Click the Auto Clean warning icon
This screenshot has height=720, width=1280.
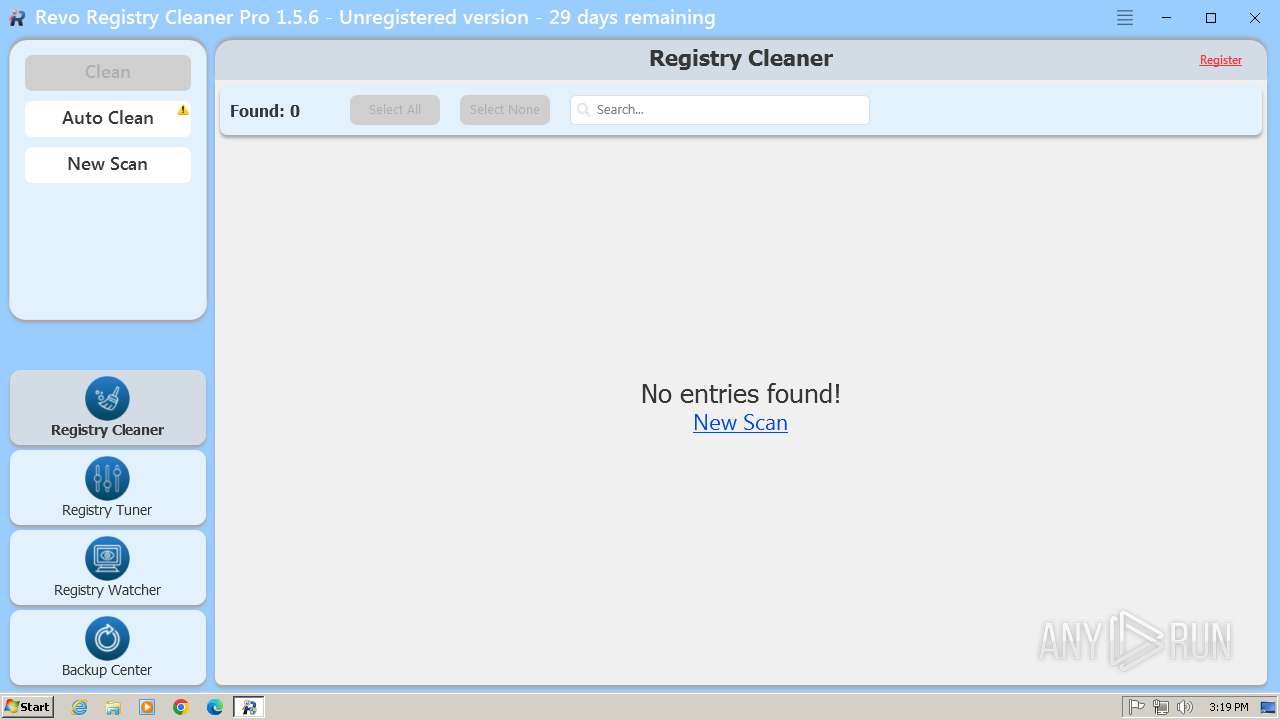(183, 110)
